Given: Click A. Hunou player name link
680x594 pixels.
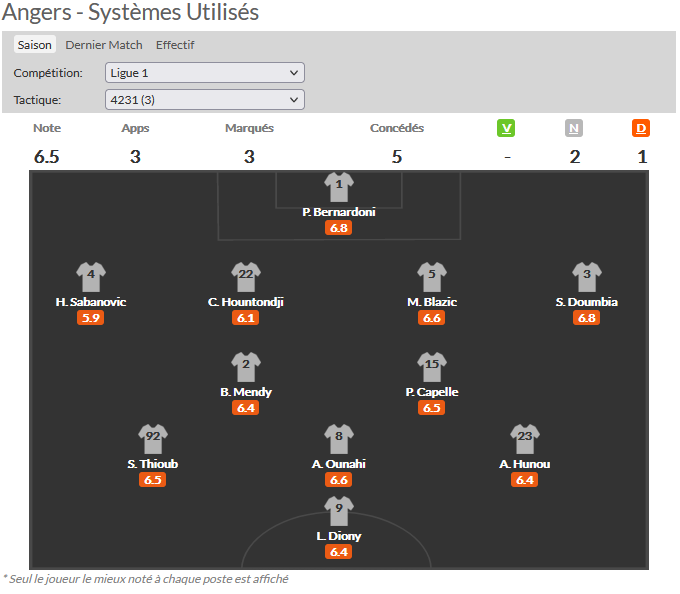Looking at the screenshot, I should 525,464.
